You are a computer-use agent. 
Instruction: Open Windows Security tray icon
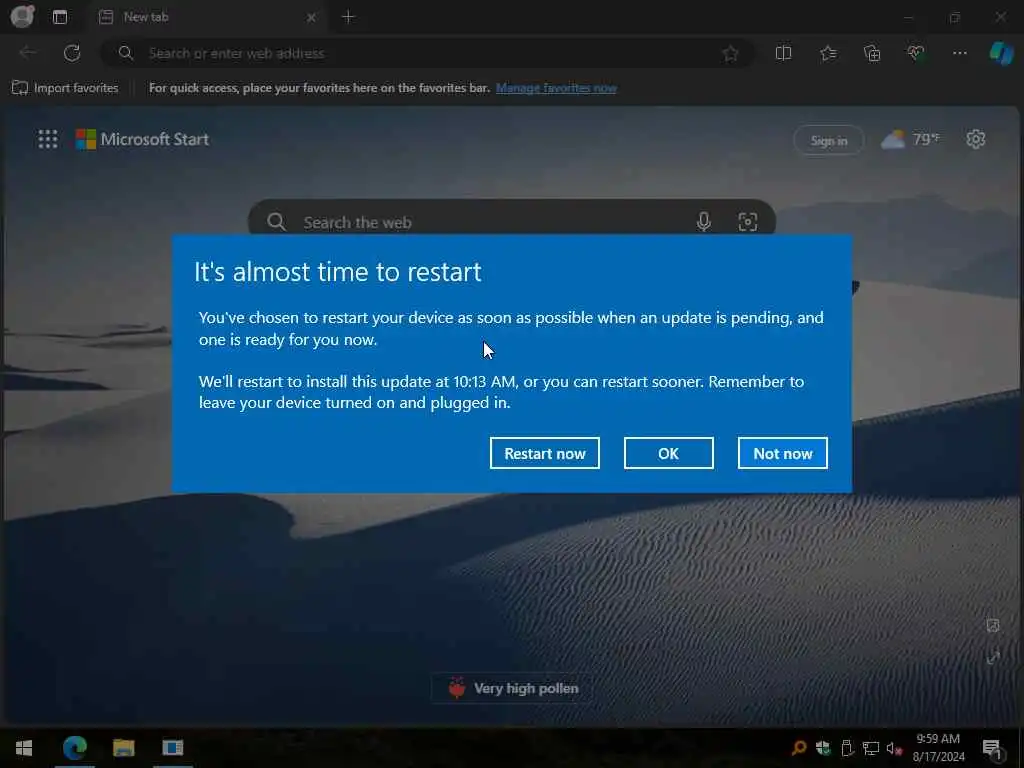(x=823, y=748)
